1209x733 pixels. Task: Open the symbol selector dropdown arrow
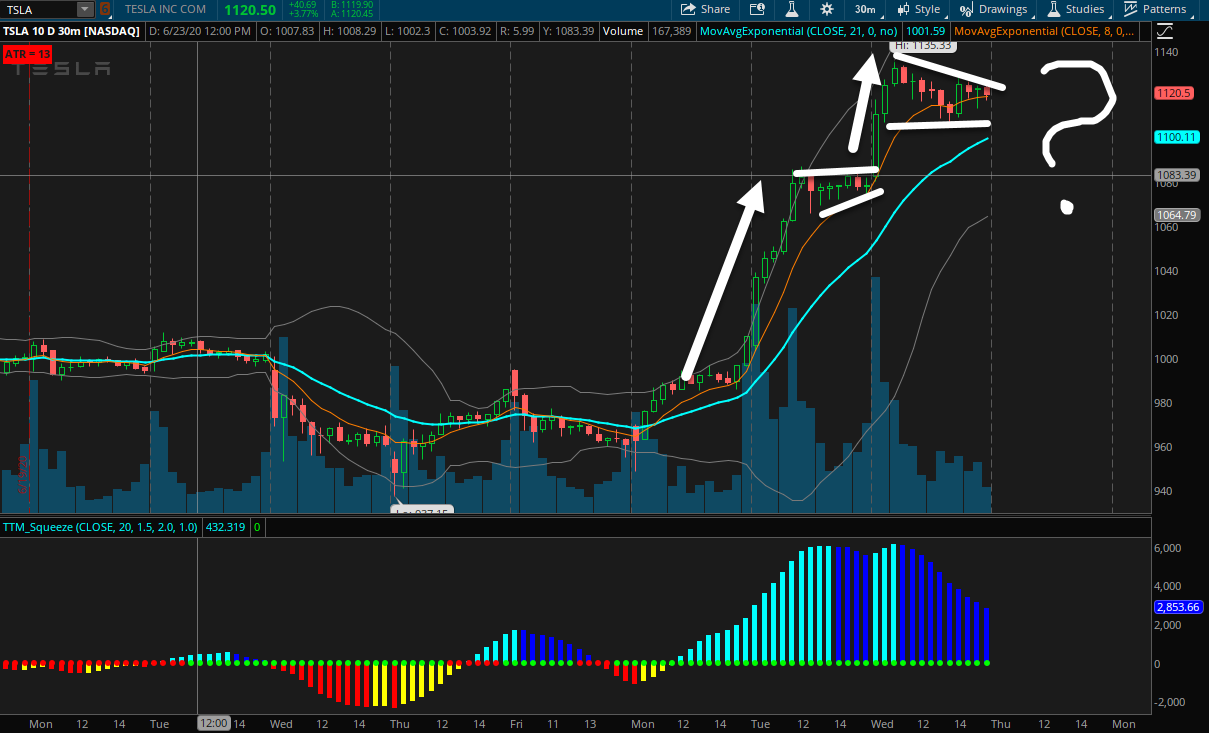tap(84, 9)
